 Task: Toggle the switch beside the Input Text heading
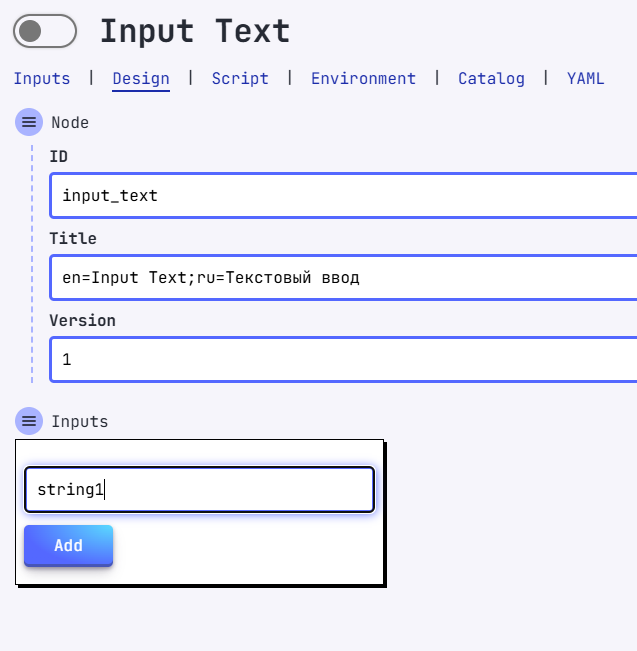44,31
